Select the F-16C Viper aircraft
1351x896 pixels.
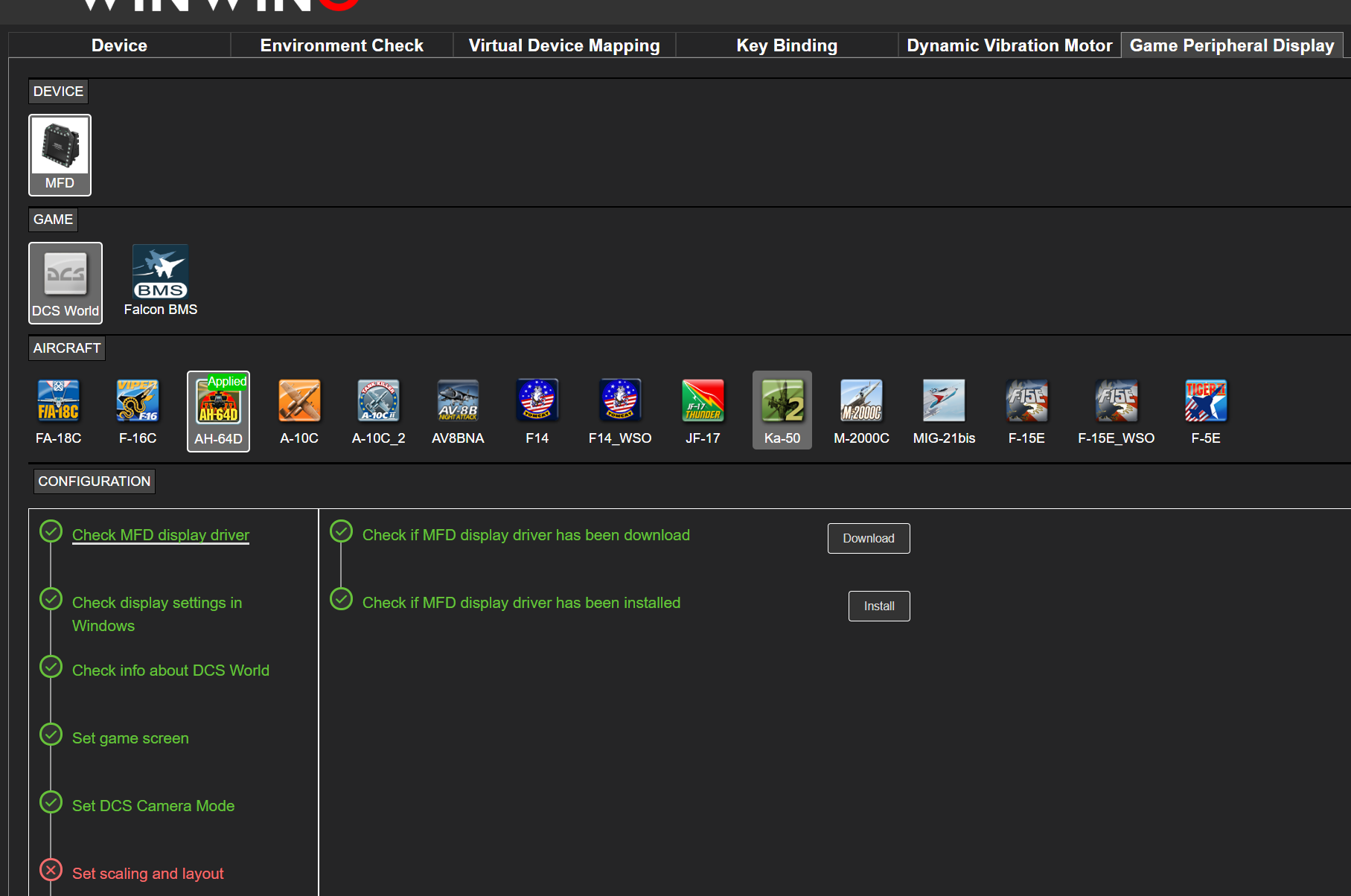click(138, 412)
